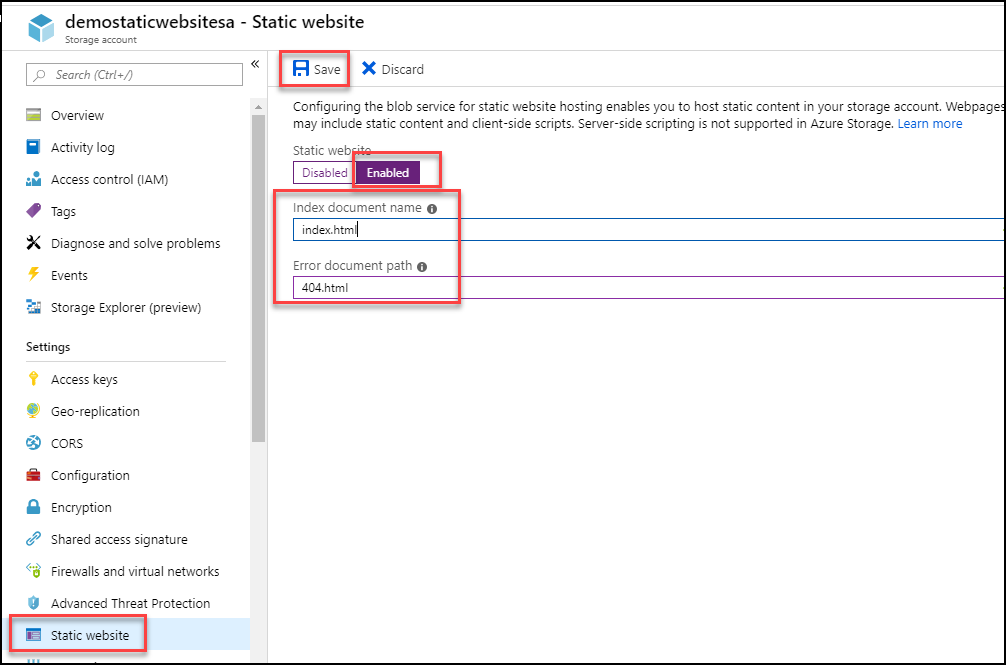Follow the Learn more link
Image resolution: width=1006 pixels, height=665 pixels.
(x=930, y=124)
